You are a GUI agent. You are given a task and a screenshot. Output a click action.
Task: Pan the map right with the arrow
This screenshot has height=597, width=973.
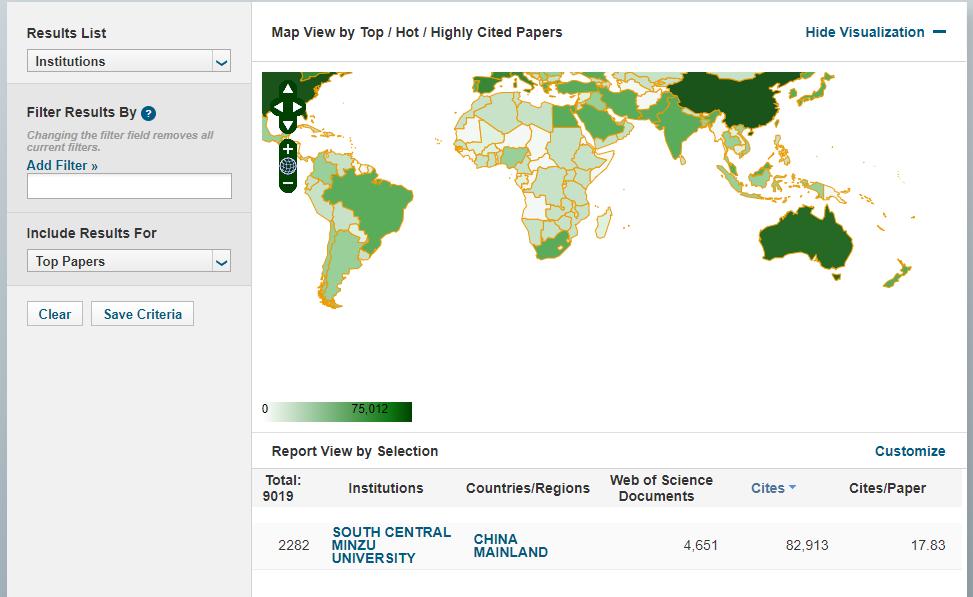click(x=299, y=107)
